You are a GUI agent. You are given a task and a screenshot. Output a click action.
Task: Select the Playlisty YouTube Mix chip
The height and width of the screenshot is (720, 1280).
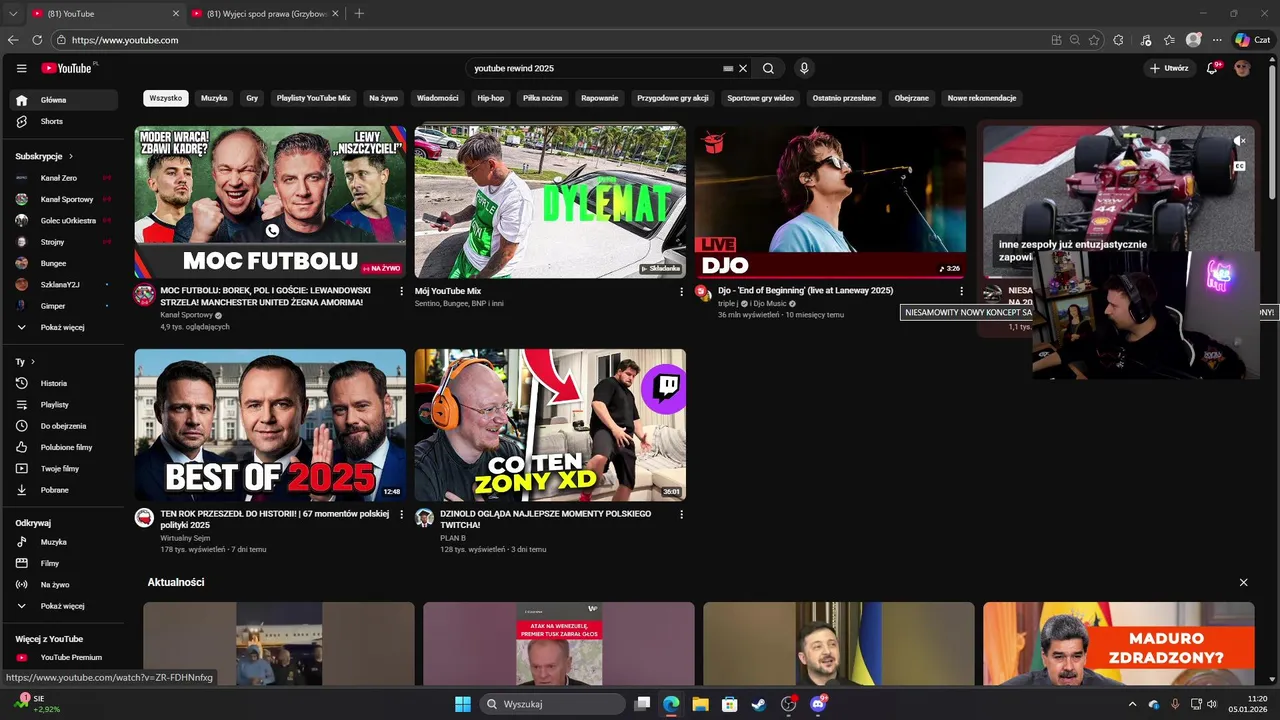(x=314, y=98)
